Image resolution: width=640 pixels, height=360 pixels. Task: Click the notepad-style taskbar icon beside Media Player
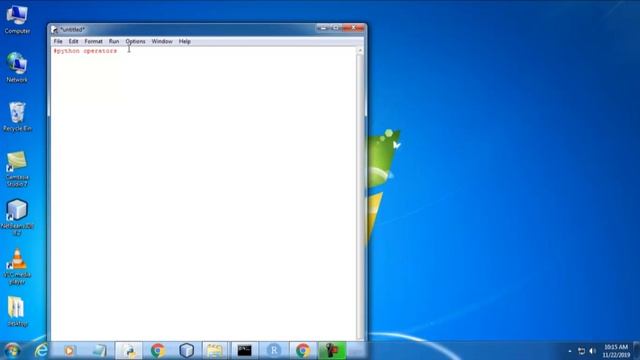click(99, 350)
